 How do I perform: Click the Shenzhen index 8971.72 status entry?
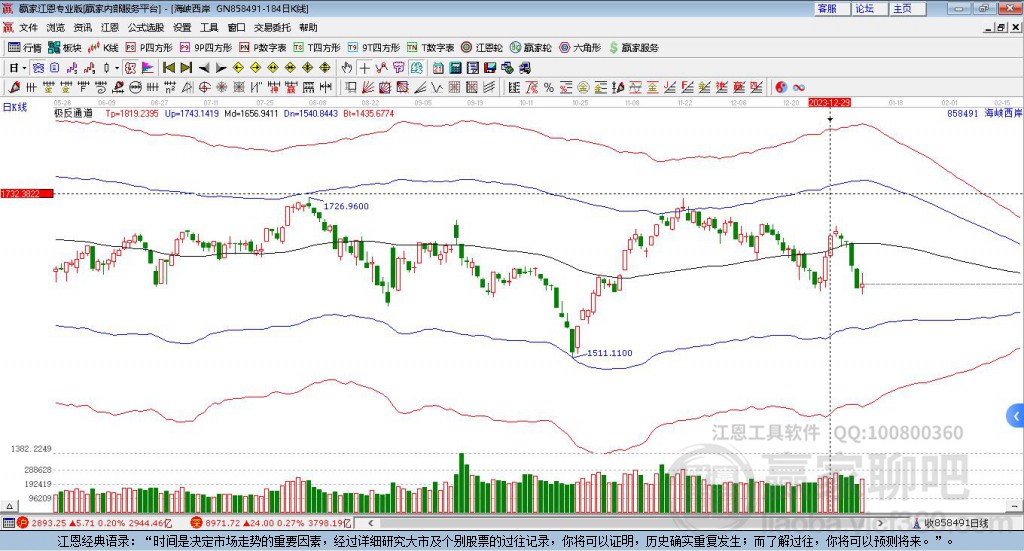click(x=271, y=523)
